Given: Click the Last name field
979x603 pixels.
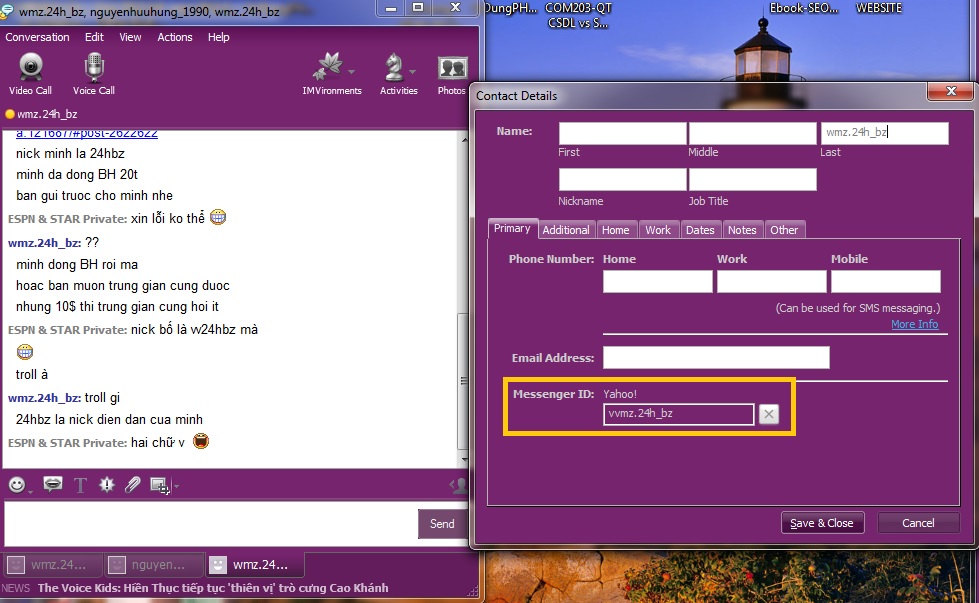Looking at the screenshot, I should [885, 134].
